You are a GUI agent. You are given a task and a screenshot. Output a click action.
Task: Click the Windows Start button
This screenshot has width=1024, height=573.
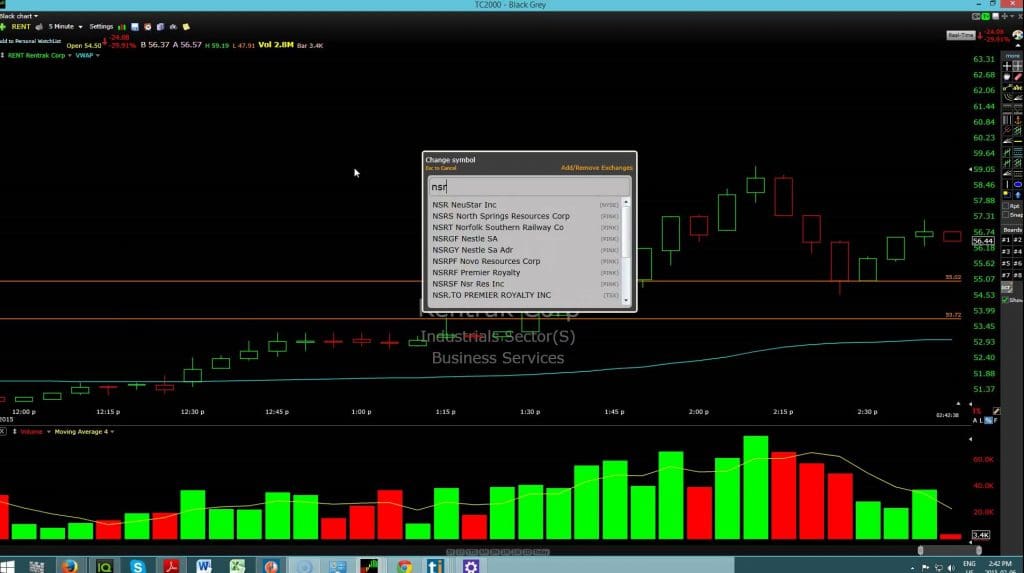[x=8, y=566]
